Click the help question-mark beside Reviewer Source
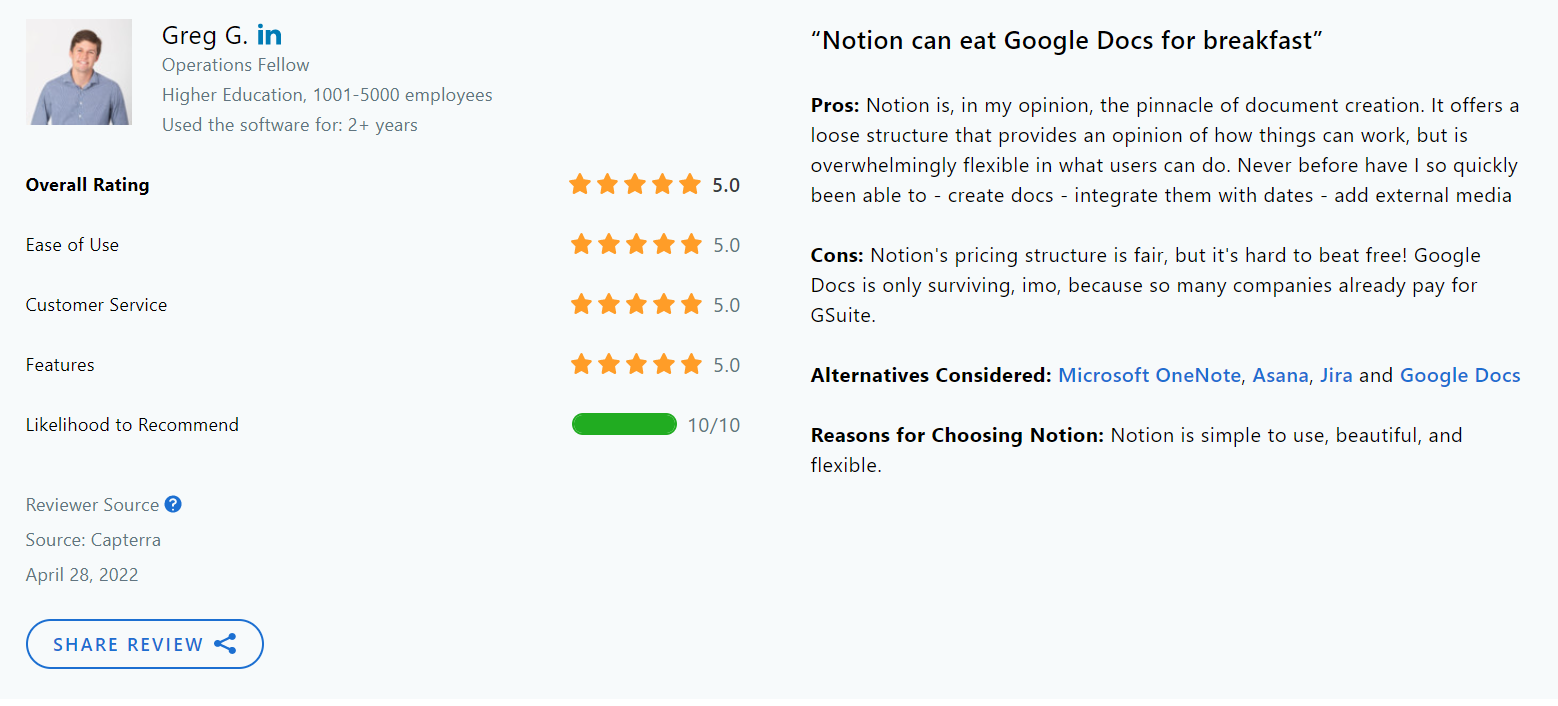The height and width of the screenshot is (706, 1558). (172, 504)
